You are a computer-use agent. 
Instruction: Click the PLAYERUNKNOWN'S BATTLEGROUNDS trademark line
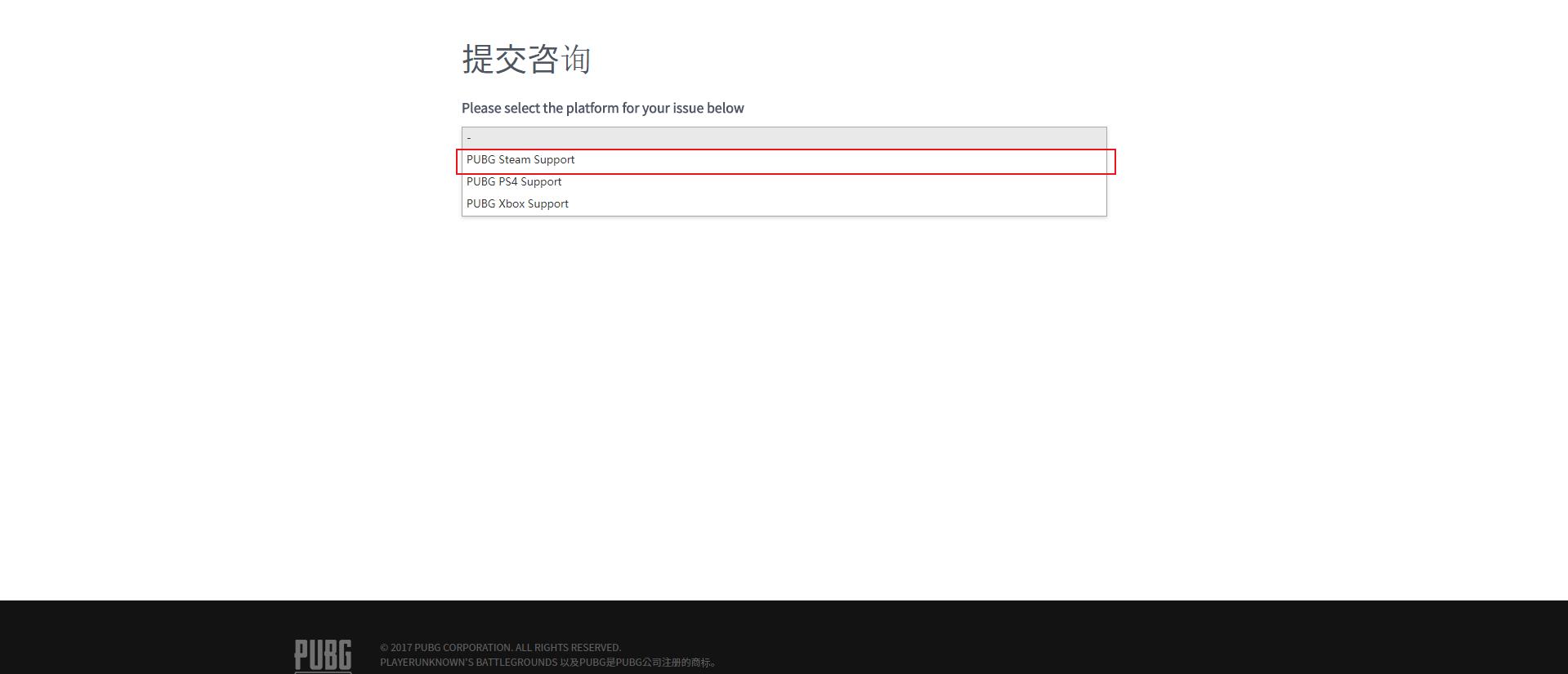(x=549, y=663)
